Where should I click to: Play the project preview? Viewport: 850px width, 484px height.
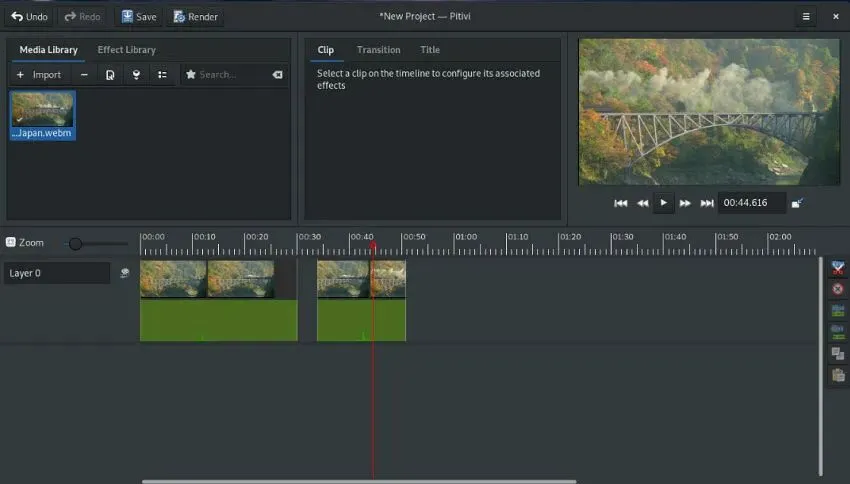tap(664, 203)
